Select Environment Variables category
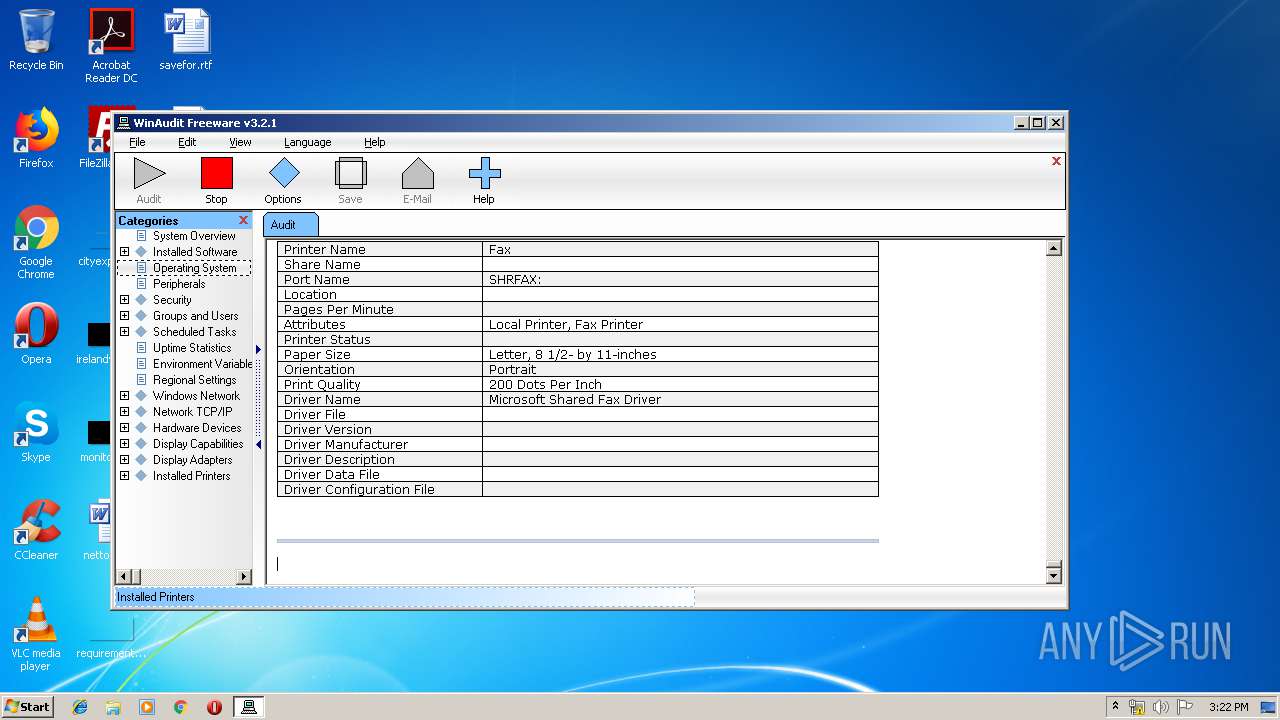The image size is (1280, 720). tap(202, 364)
